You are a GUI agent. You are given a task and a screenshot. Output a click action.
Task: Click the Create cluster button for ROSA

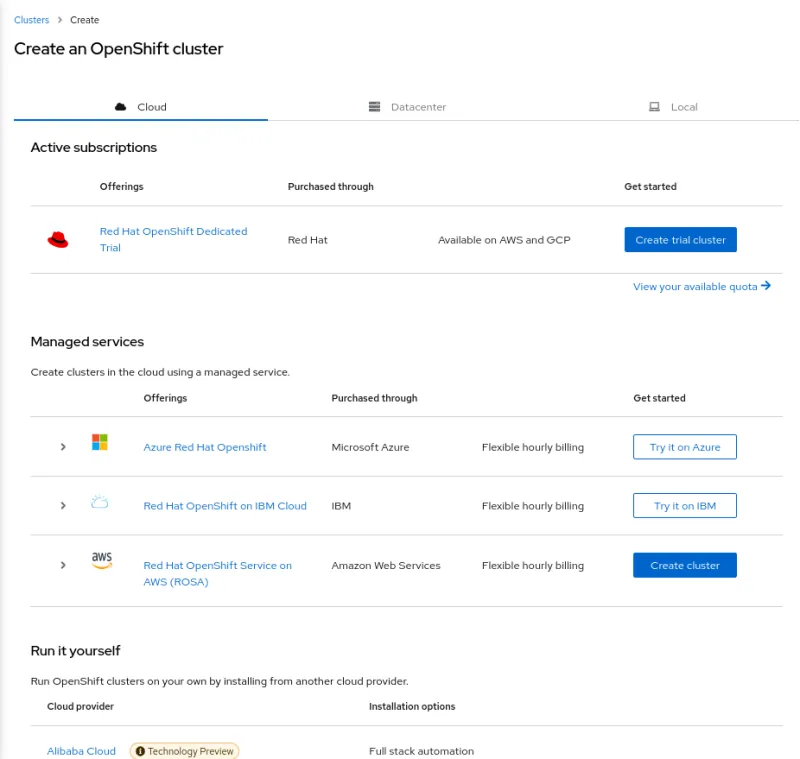click(684, 565)
